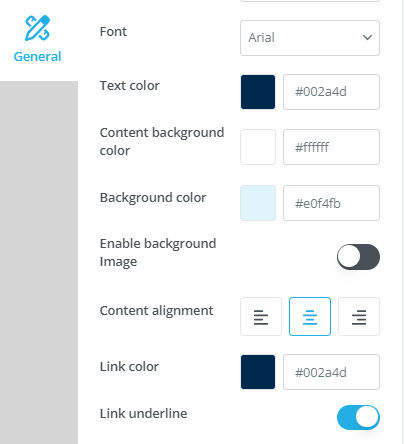
Task: Choose center content alignment icon
Action: pos(310,317)
